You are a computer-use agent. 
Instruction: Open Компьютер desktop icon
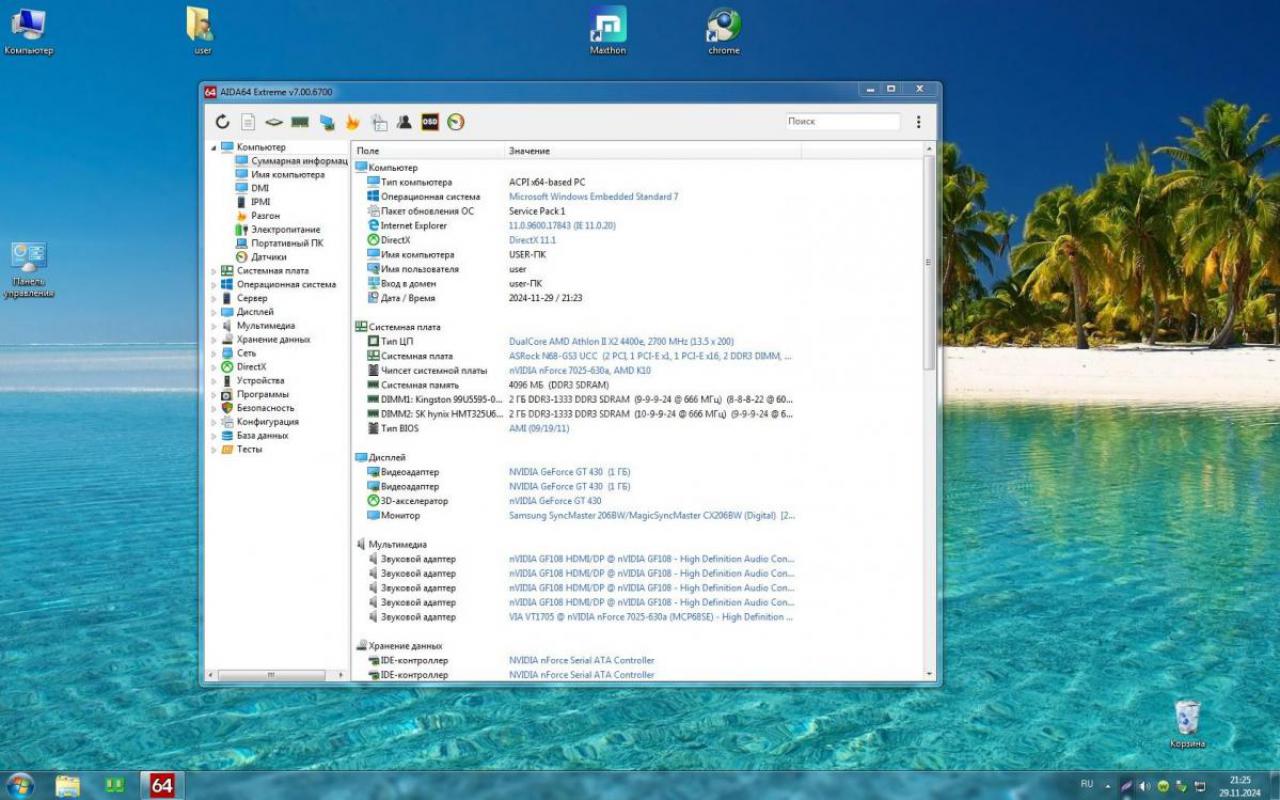click(28, 31)
